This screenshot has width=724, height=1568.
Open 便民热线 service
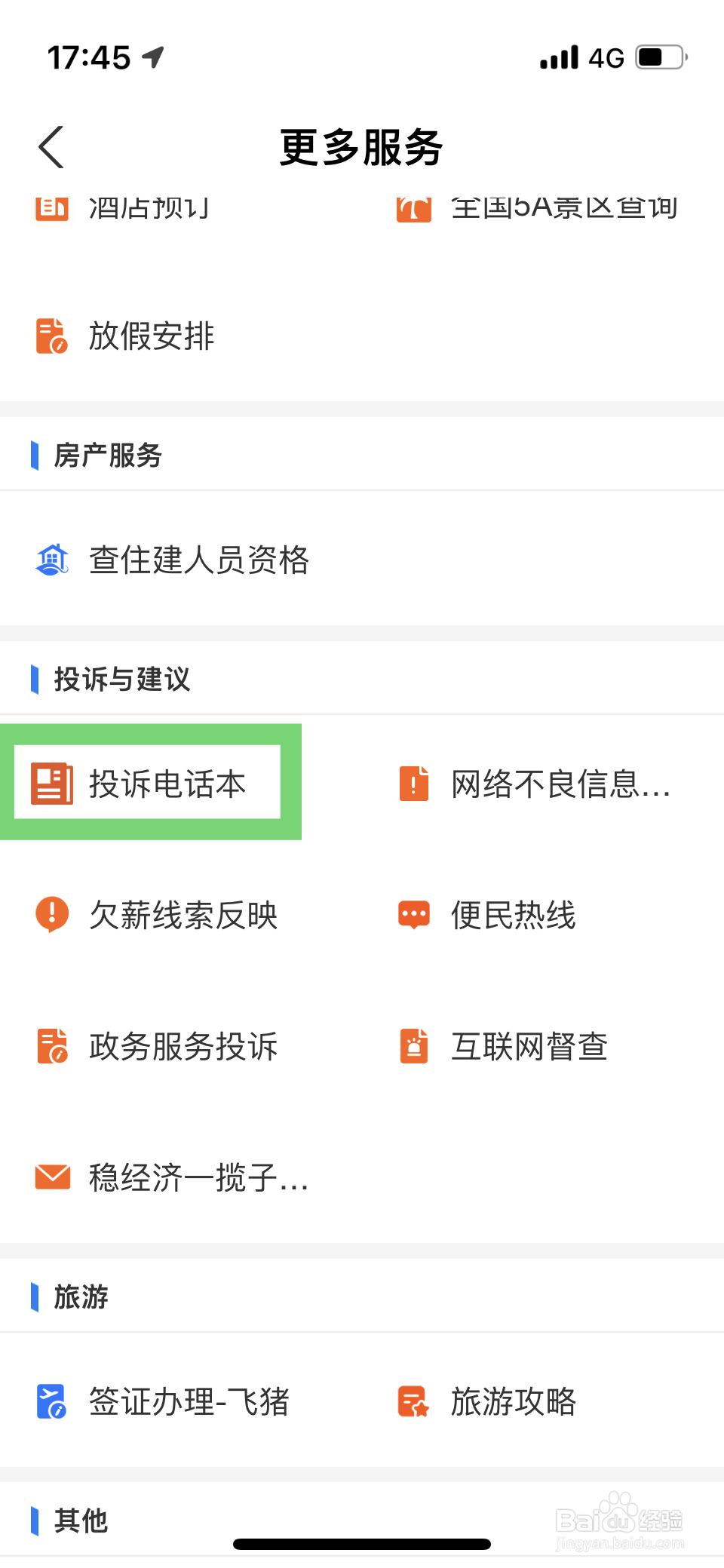click(513, 915)
